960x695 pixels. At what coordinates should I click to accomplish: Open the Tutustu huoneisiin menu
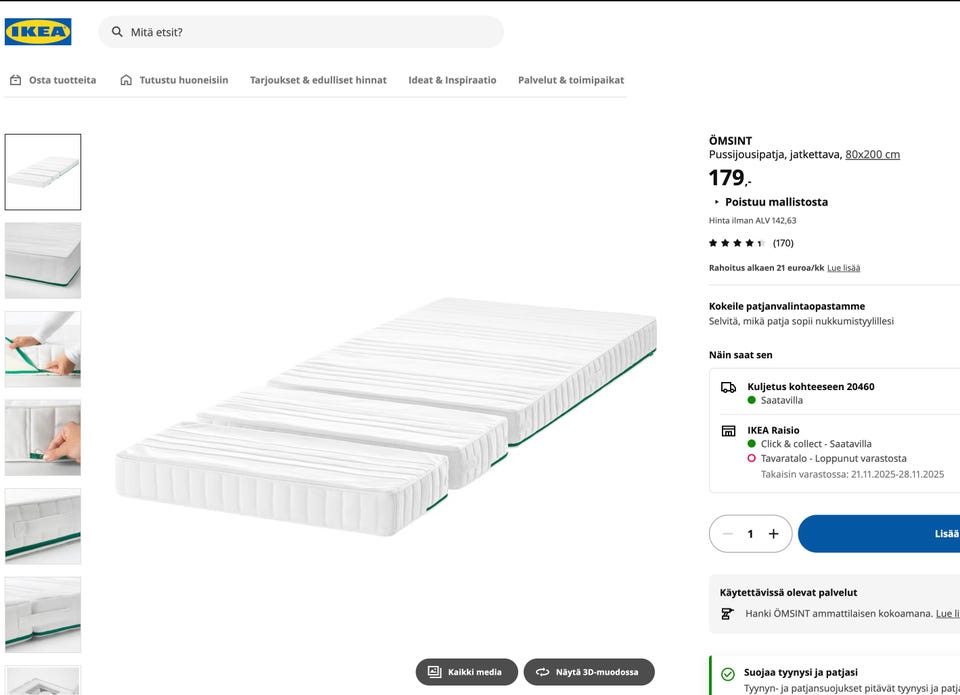174,80
